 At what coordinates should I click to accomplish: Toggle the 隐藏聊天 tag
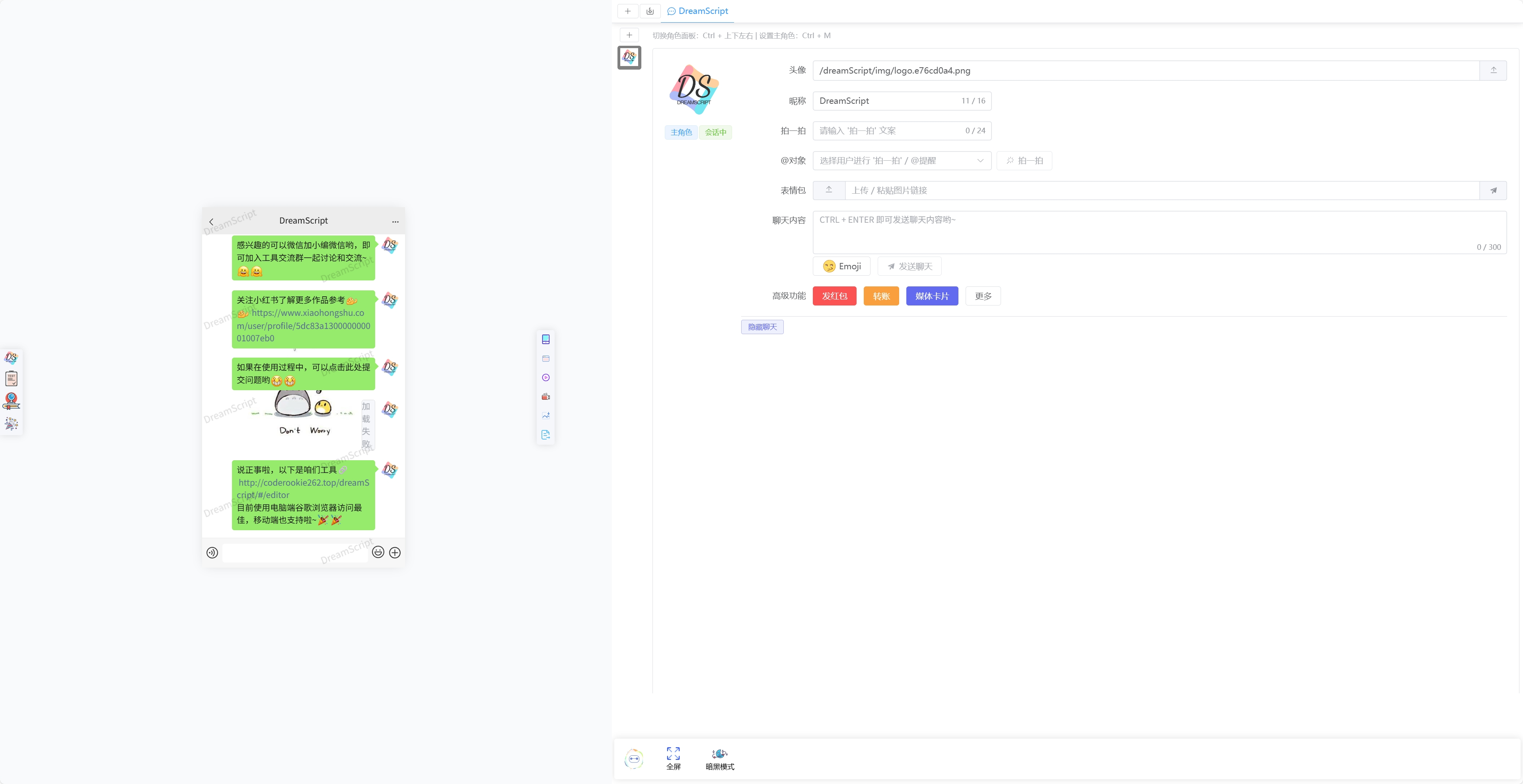point(762,327)
